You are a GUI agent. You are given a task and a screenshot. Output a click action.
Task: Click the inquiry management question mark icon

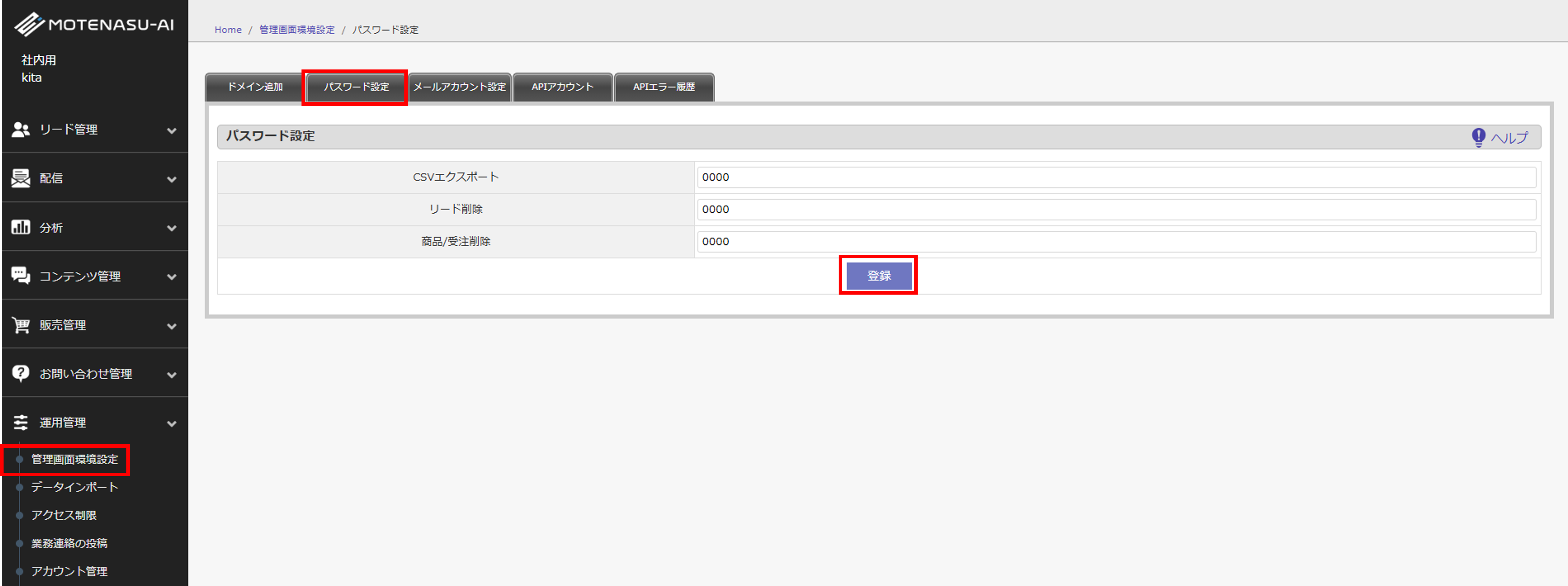pyautogui.click(x=21, y=373)
